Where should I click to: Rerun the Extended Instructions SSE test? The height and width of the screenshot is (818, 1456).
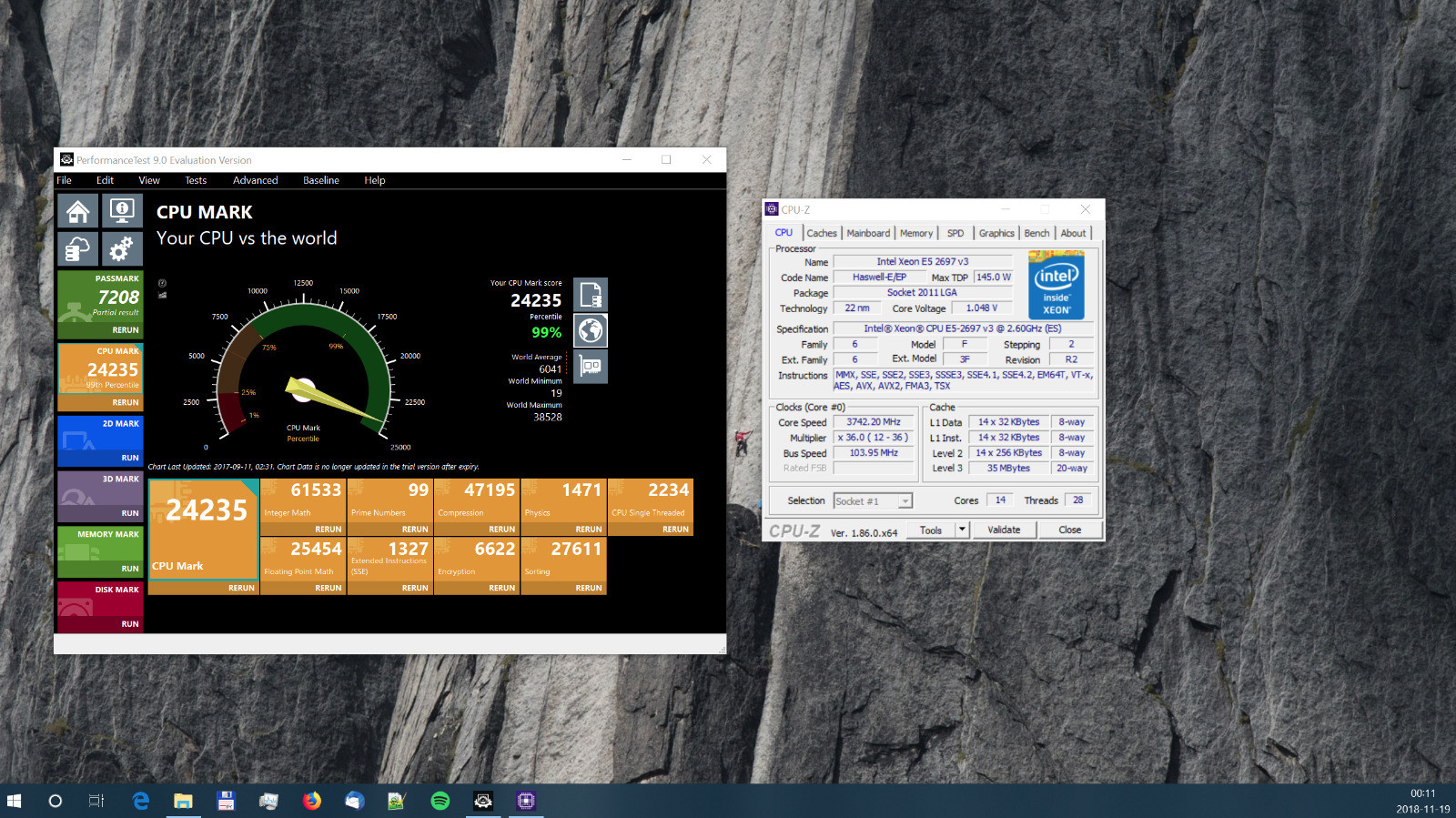pos(415,588)
